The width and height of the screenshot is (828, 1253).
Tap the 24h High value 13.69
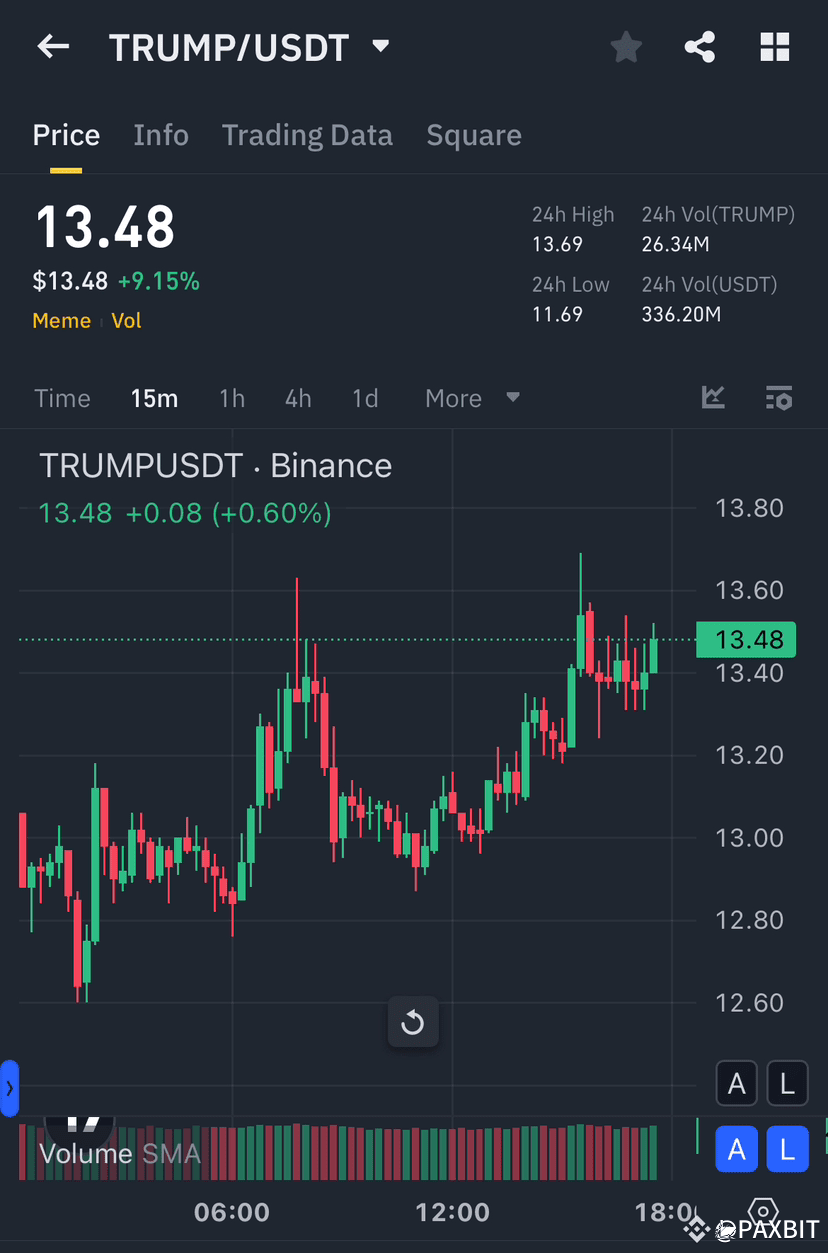point(557,245)
